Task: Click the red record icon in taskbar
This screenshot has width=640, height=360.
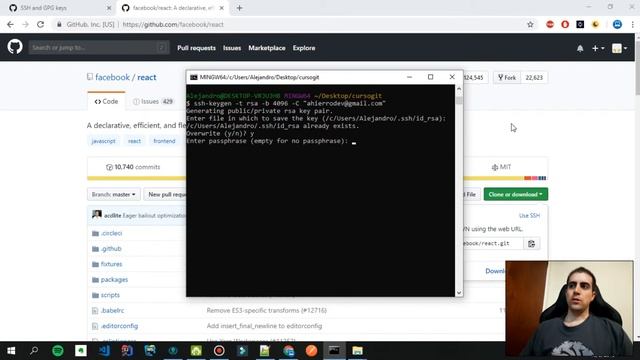Action: 219,351
